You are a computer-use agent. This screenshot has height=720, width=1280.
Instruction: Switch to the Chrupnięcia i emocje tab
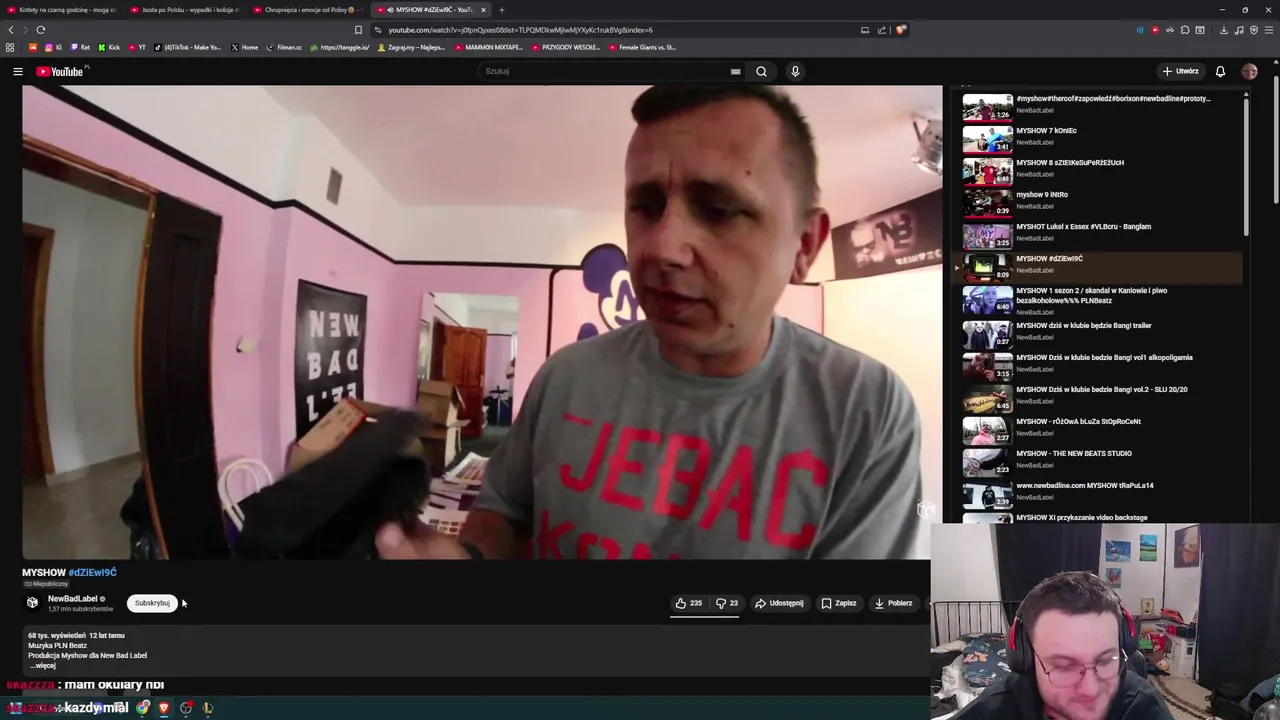tap(310, 10)
